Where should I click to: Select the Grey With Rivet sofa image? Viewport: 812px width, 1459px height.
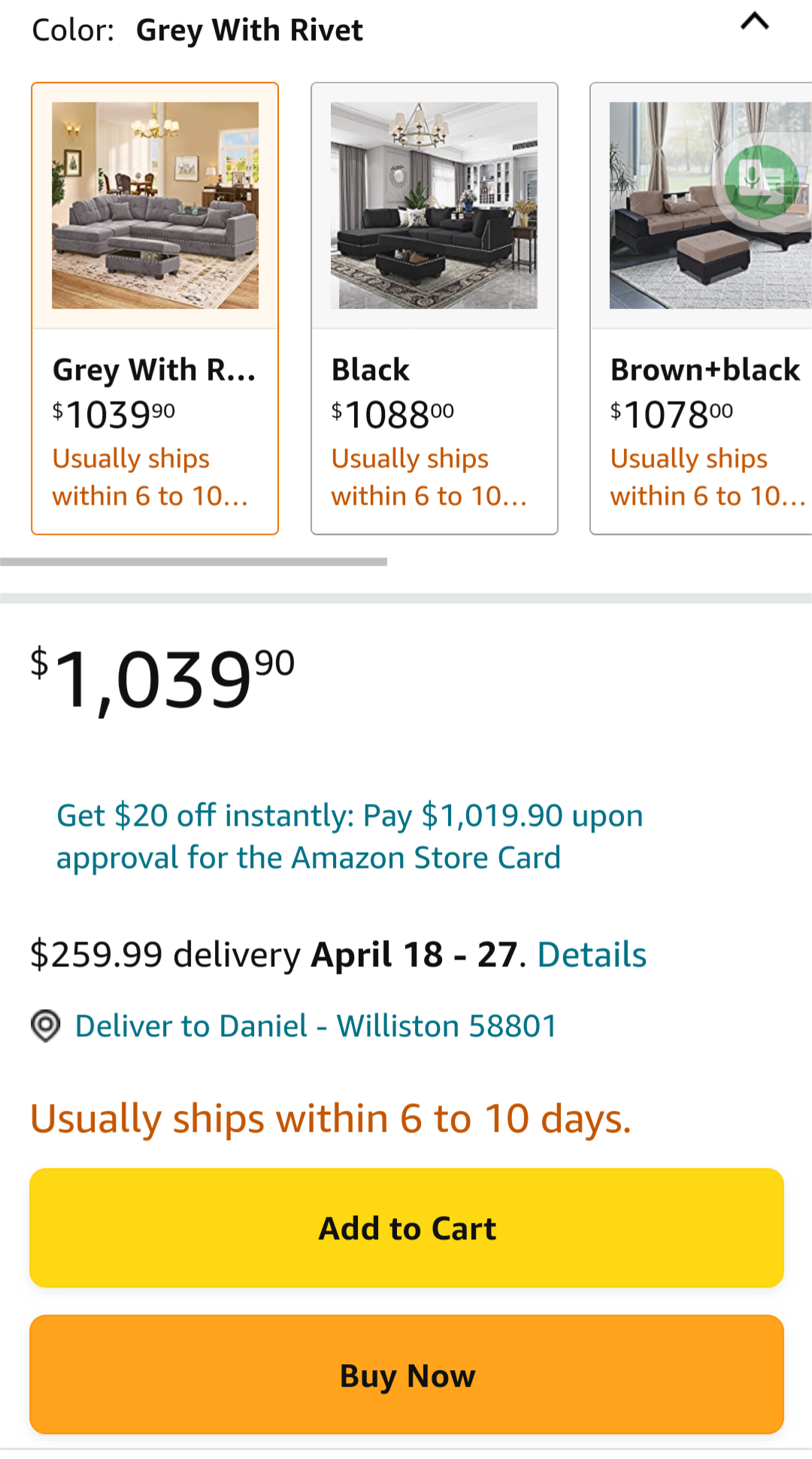[155, 205]
